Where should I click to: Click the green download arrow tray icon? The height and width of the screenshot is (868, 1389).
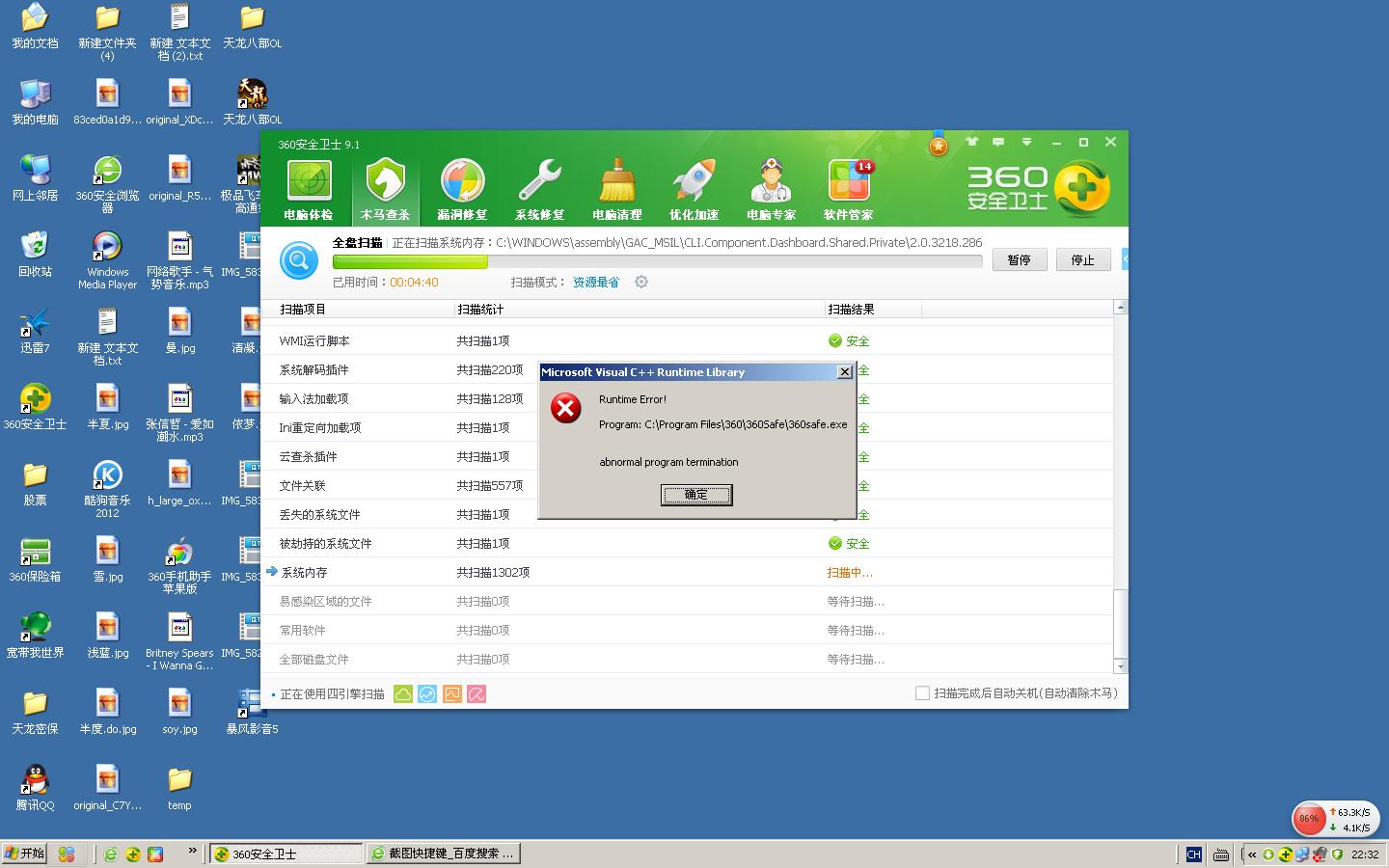(x=1268, y=854)
